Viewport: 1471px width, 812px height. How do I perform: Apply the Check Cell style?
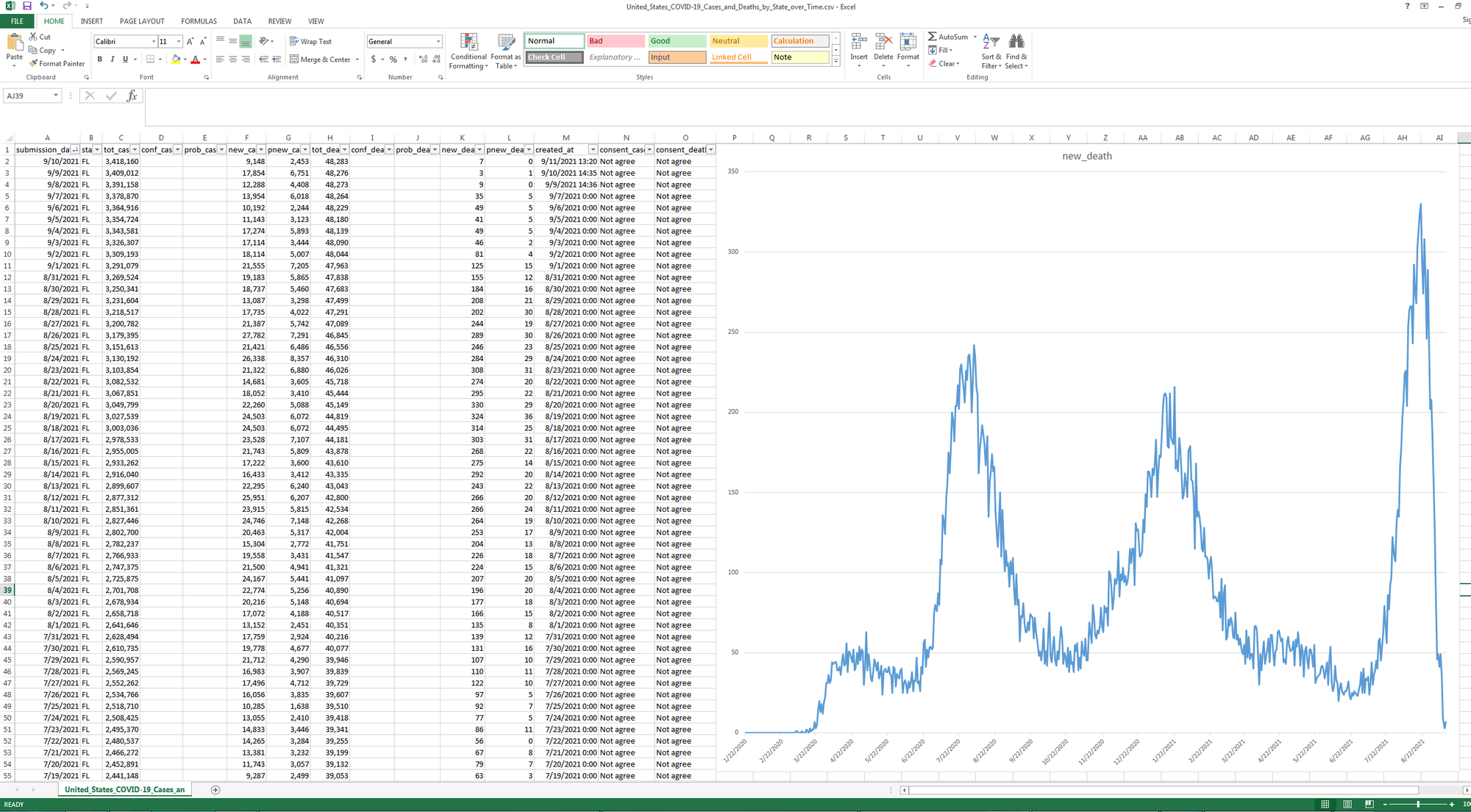[x=554, y=57]
